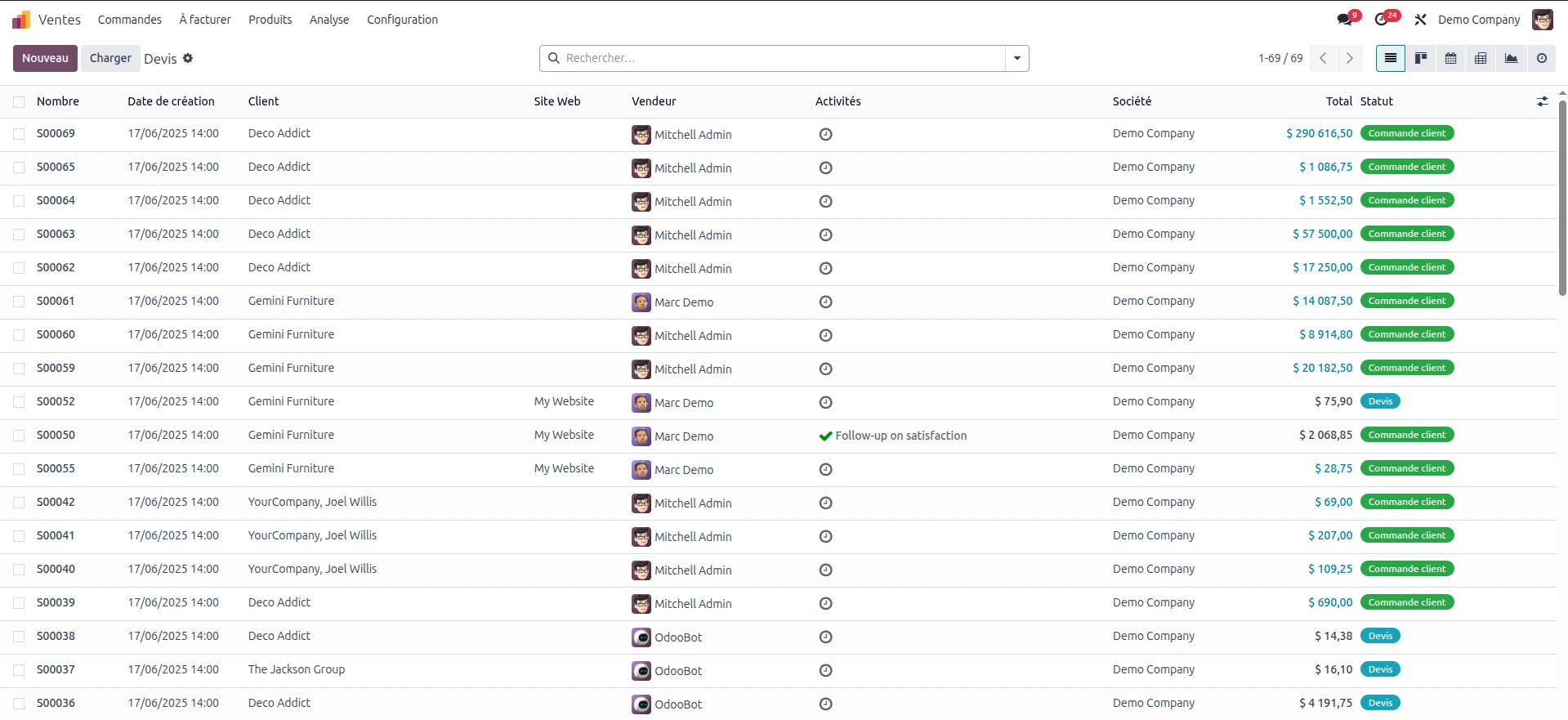Click the Nouveau button

tap(45, 58)
